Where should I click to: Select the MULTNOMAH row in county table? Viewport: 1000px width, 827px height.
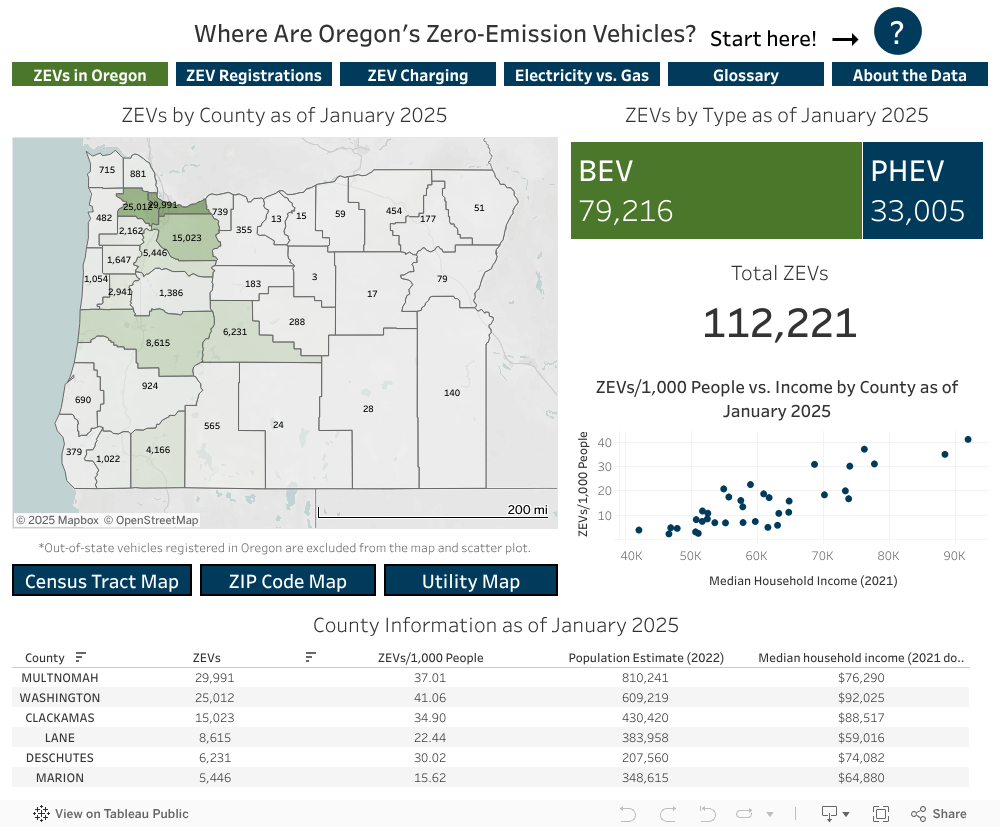tap(60, 678)
